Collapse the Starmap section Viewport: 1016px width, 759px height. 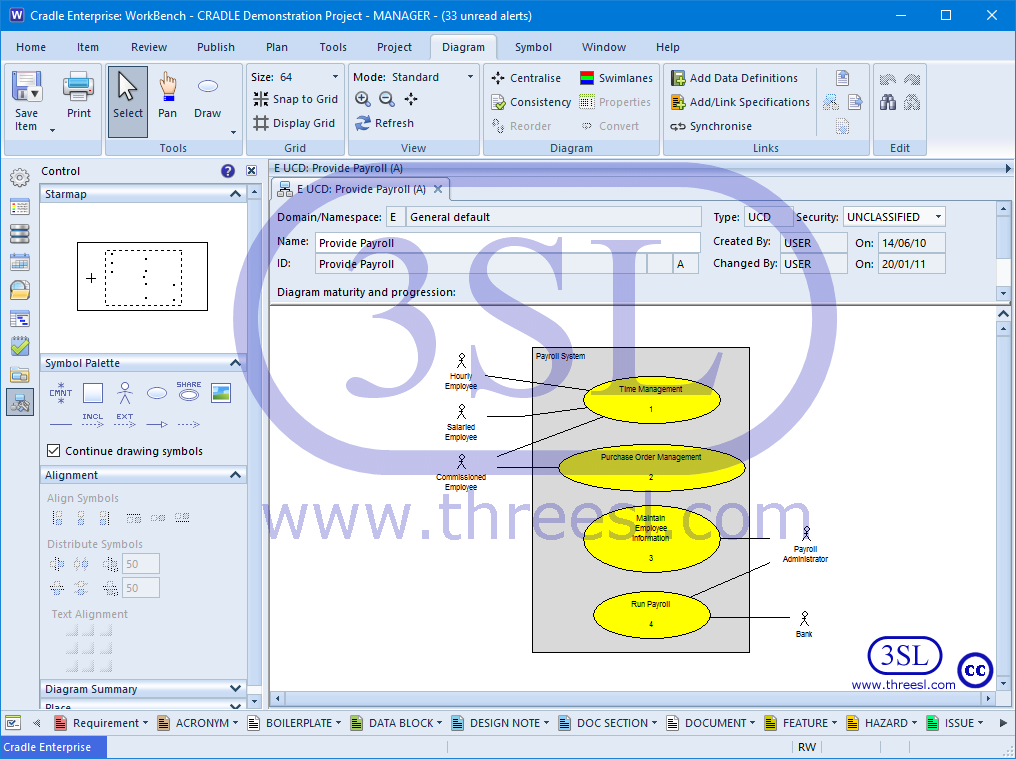click(x=235, y=194)
